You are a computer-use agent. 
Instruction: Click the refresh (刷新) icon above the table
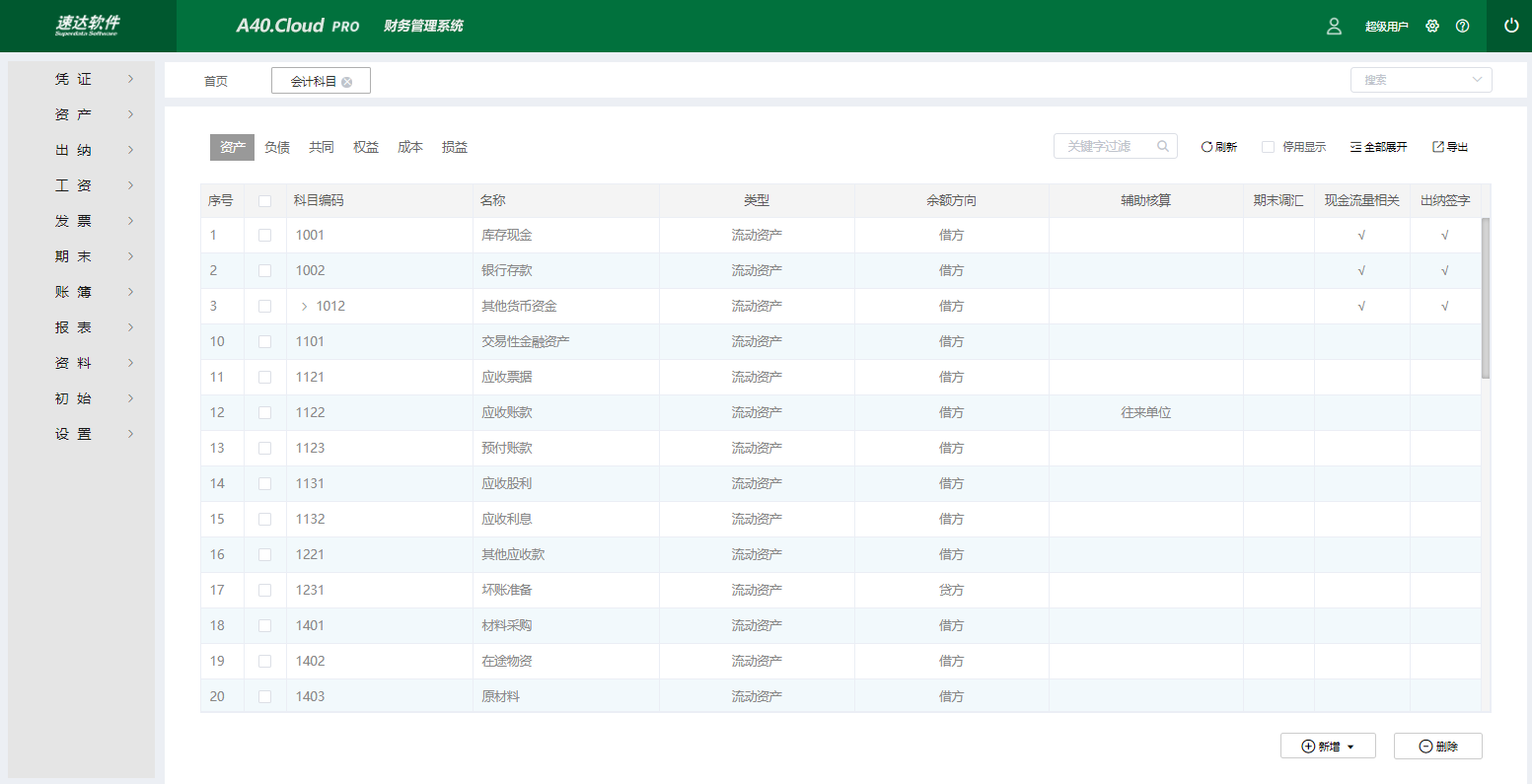1217,146
